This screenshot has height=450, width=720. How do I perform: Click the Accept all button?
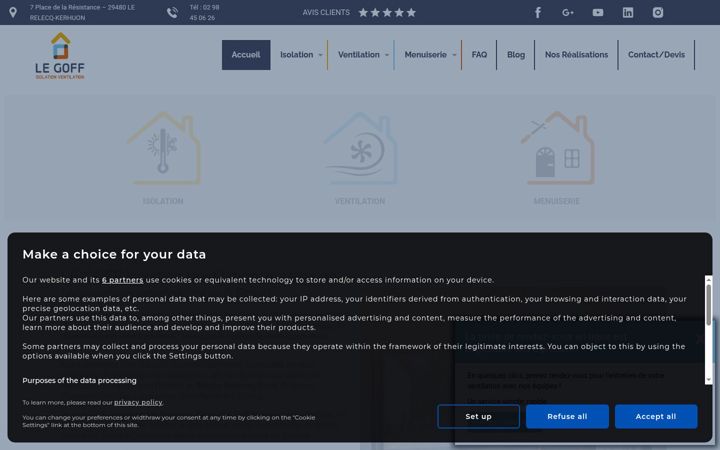[656, 416]
